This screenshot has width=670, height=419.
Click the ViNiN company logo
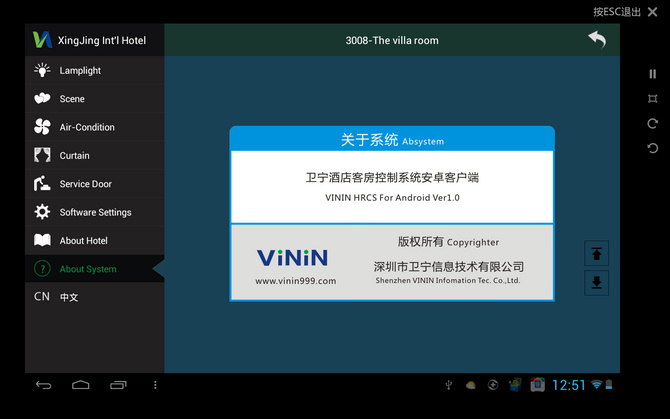pyautogui.click(x=293, y=258)
